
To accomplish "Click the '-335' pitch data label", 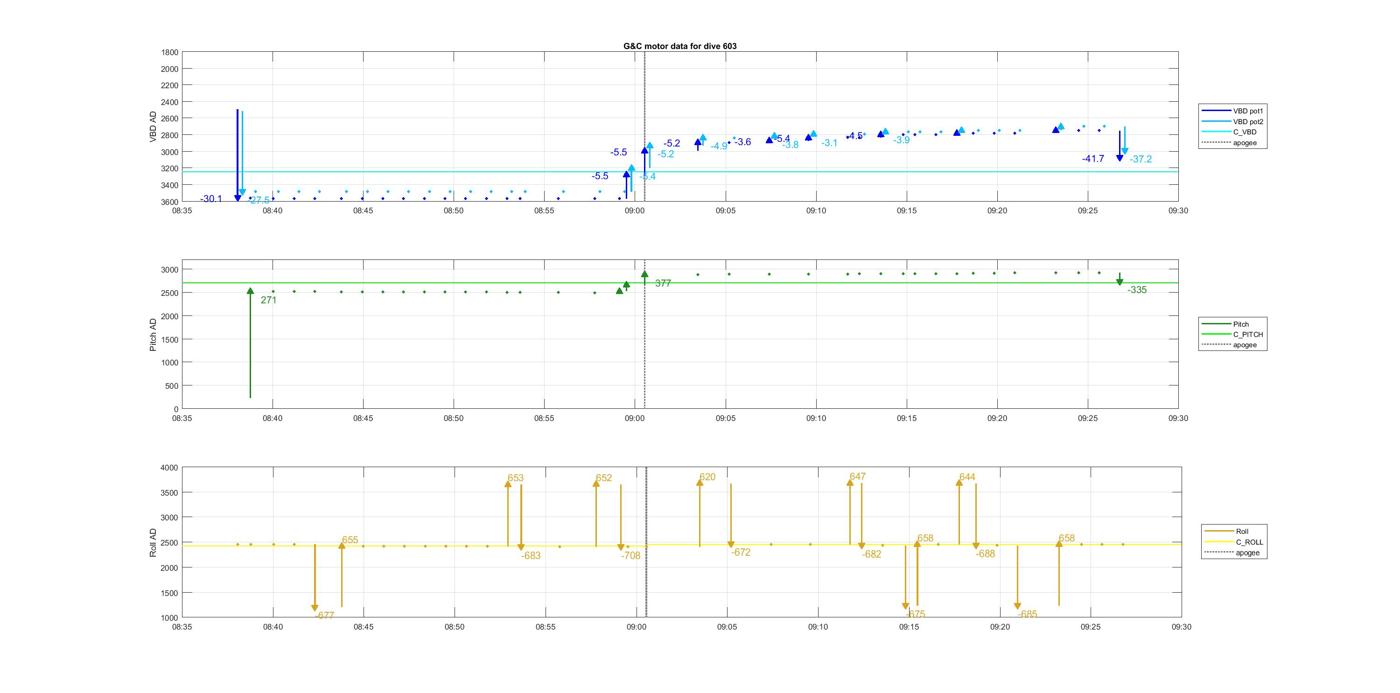I will point(1137,290).
